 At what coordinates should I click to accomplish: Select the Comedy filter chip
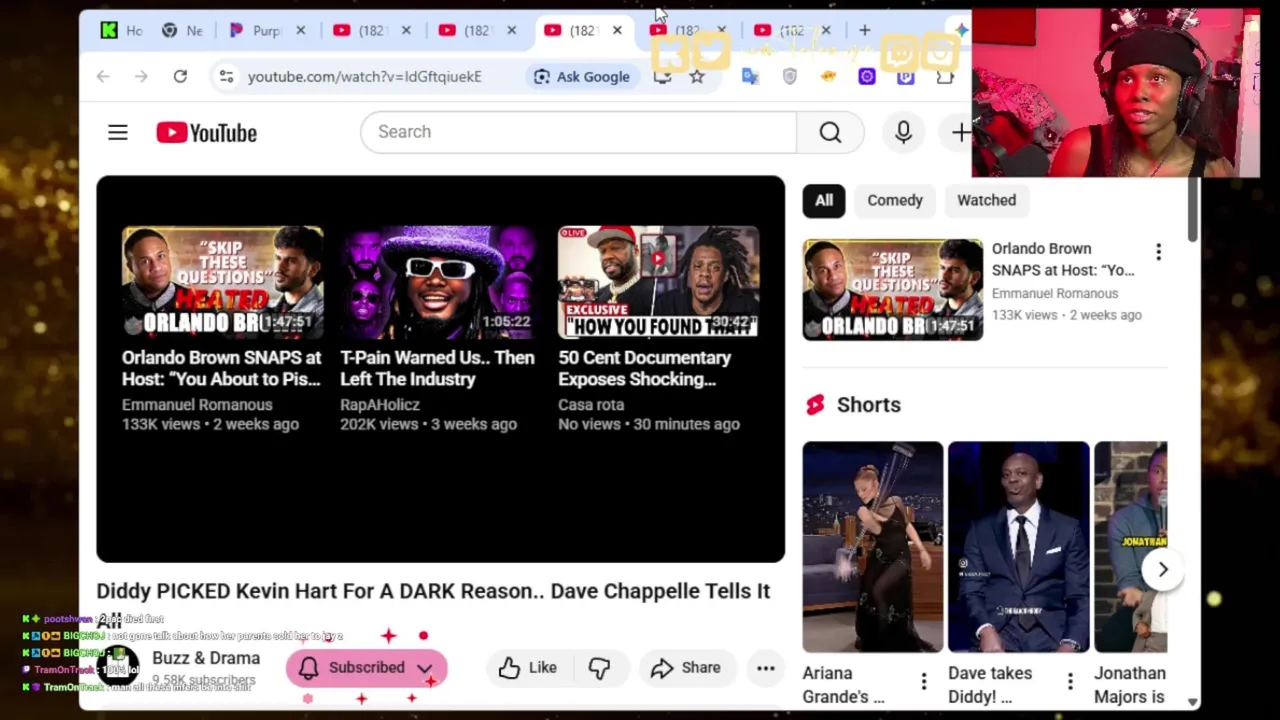(x=895, y=200)
